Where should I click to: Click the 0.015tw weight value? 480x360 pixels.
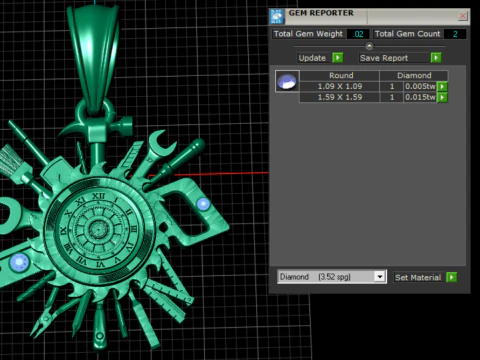coord(420,97)
